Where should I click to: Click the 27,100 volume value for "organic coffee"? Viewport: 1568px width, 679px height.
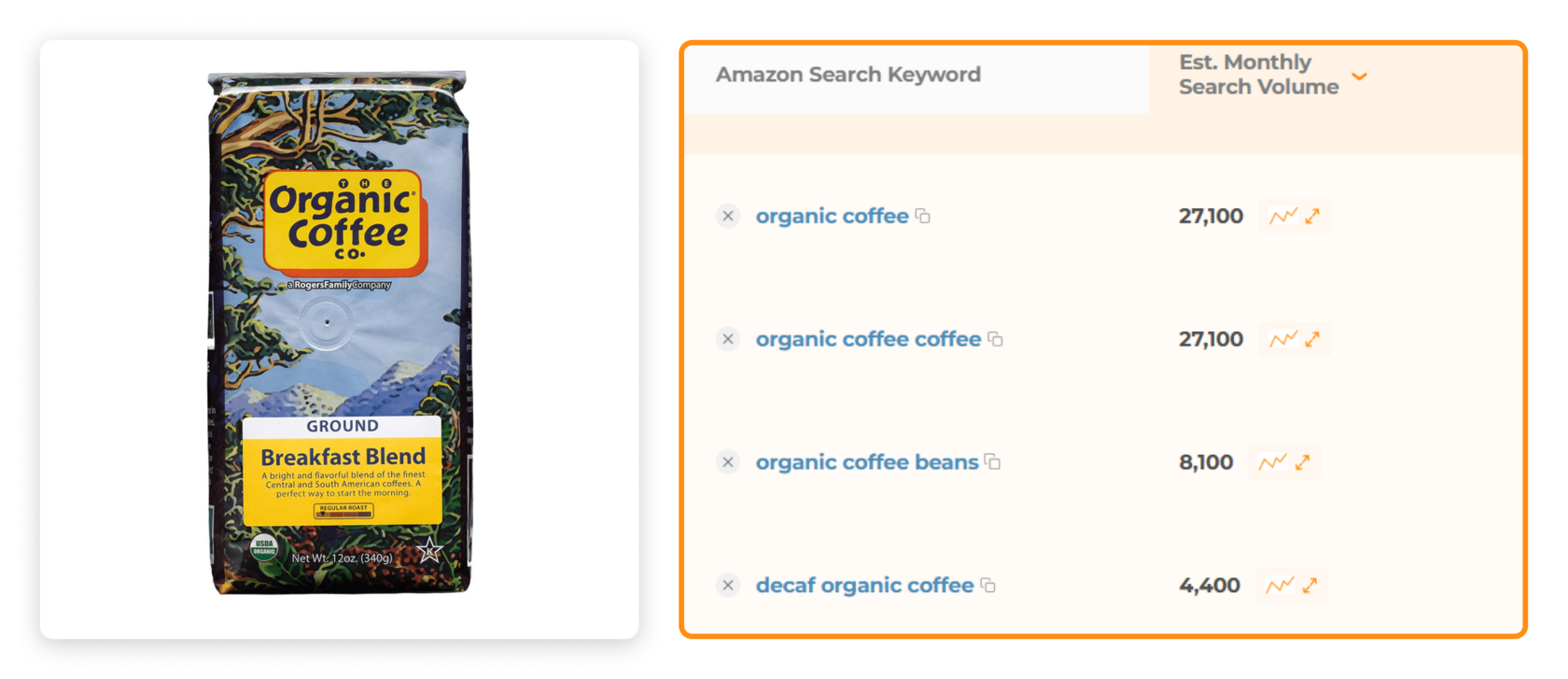tap(1211, 216)
